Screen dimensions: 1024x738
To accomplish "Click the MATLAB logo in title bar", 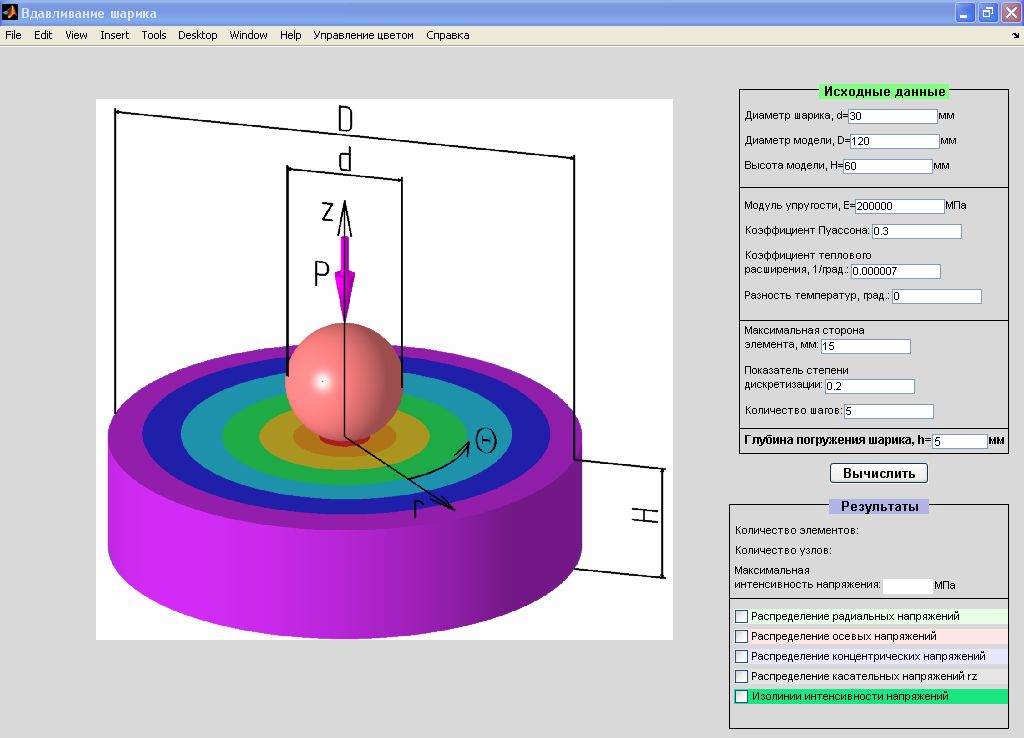I will point(10,13).
